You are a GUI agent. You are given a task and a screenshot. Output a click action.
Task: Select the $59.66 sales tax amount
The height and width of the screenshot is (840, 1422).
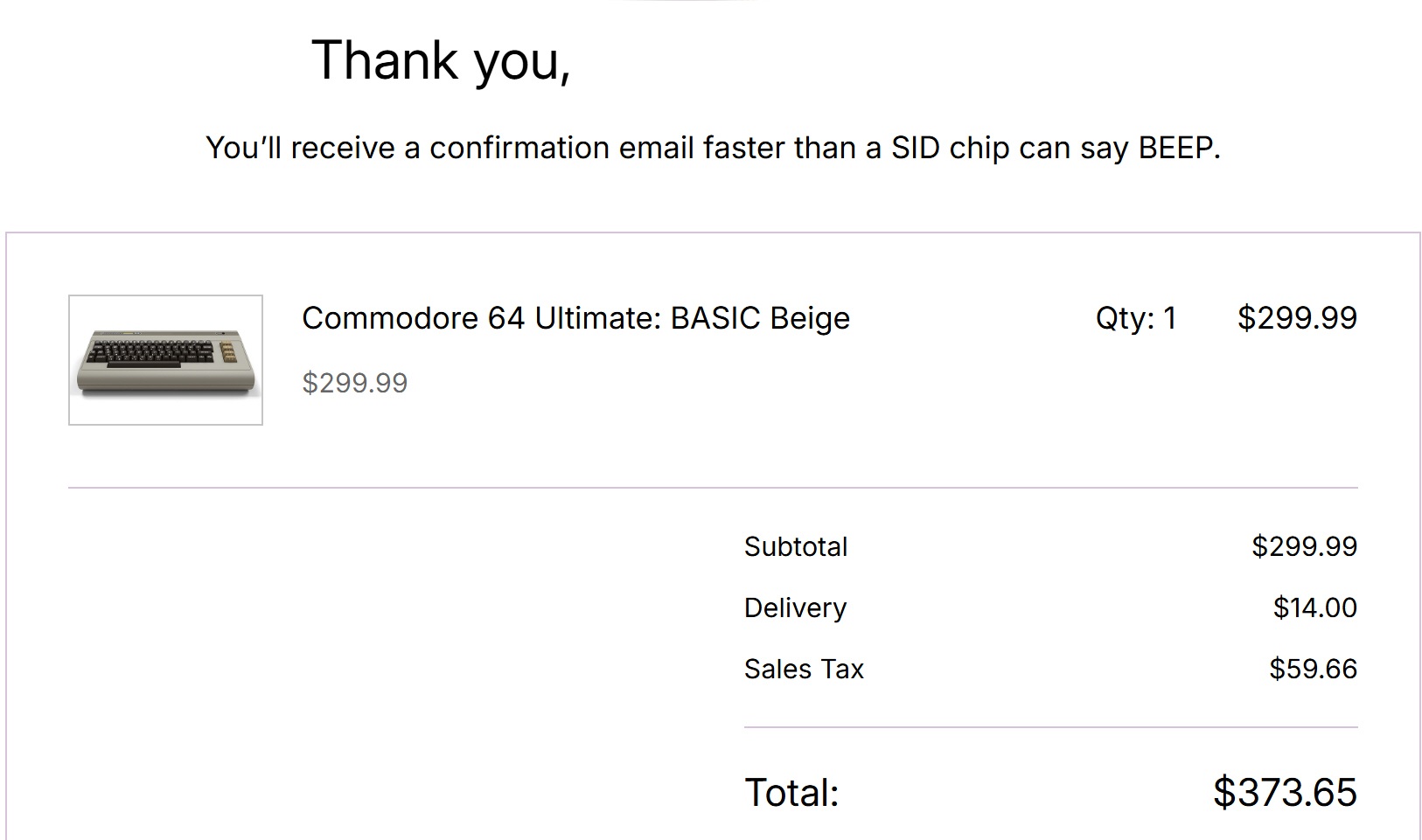pos(1313,669)
